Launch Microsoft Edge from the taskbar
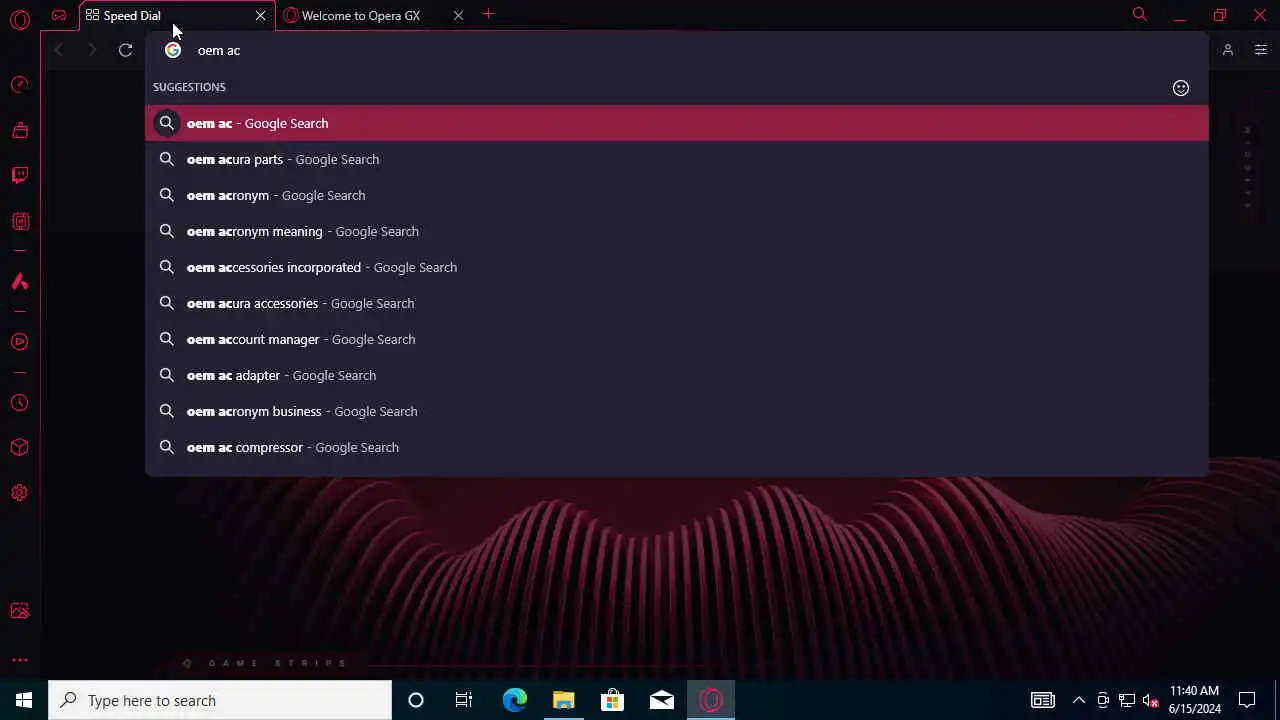The image size is (1280, 720). pyautogui.click(x=514, y=700)
